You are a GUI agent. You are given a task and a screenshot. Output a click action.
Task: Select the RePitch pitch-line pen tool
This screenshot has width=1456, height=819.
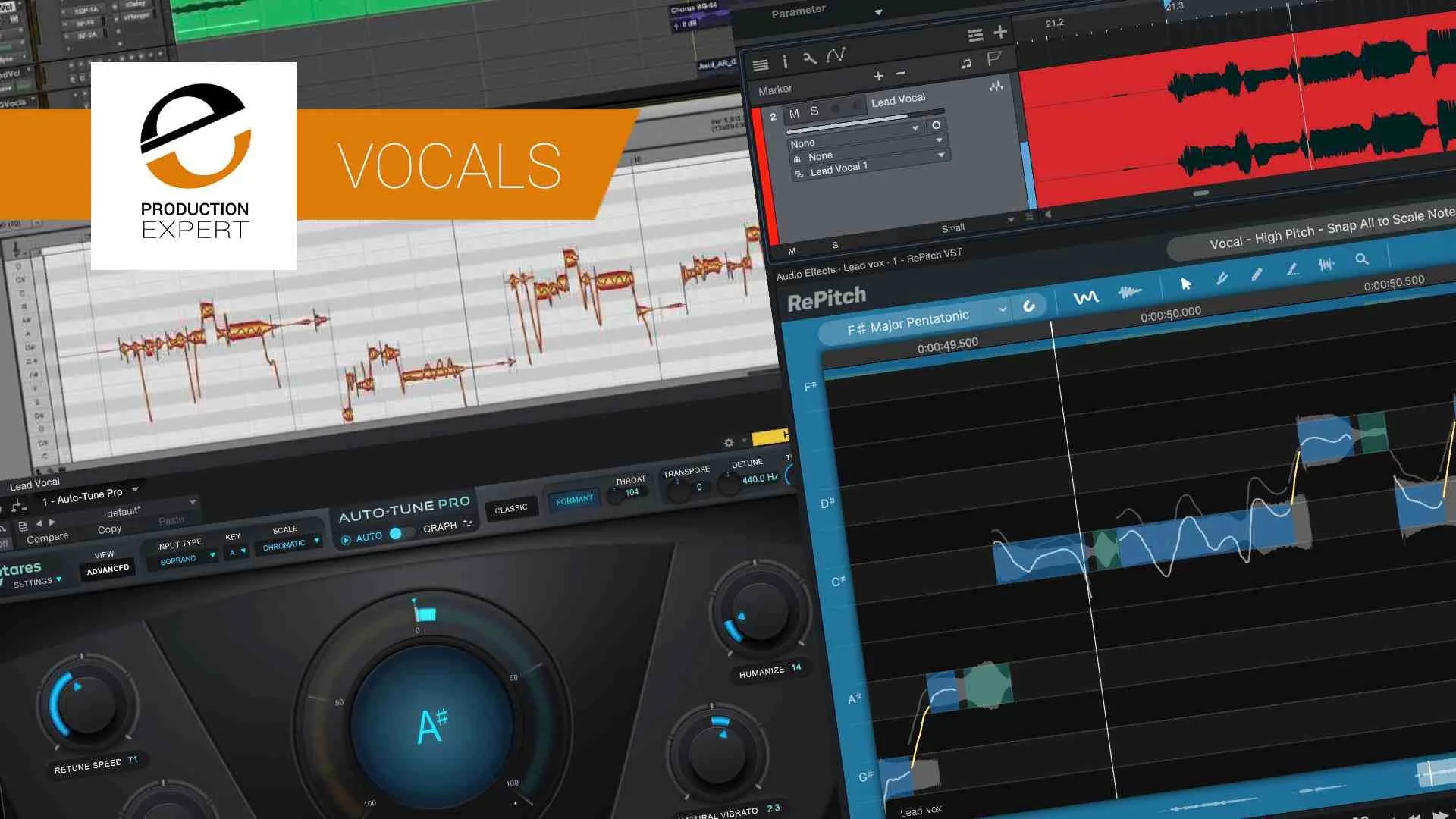point(1292,269)
